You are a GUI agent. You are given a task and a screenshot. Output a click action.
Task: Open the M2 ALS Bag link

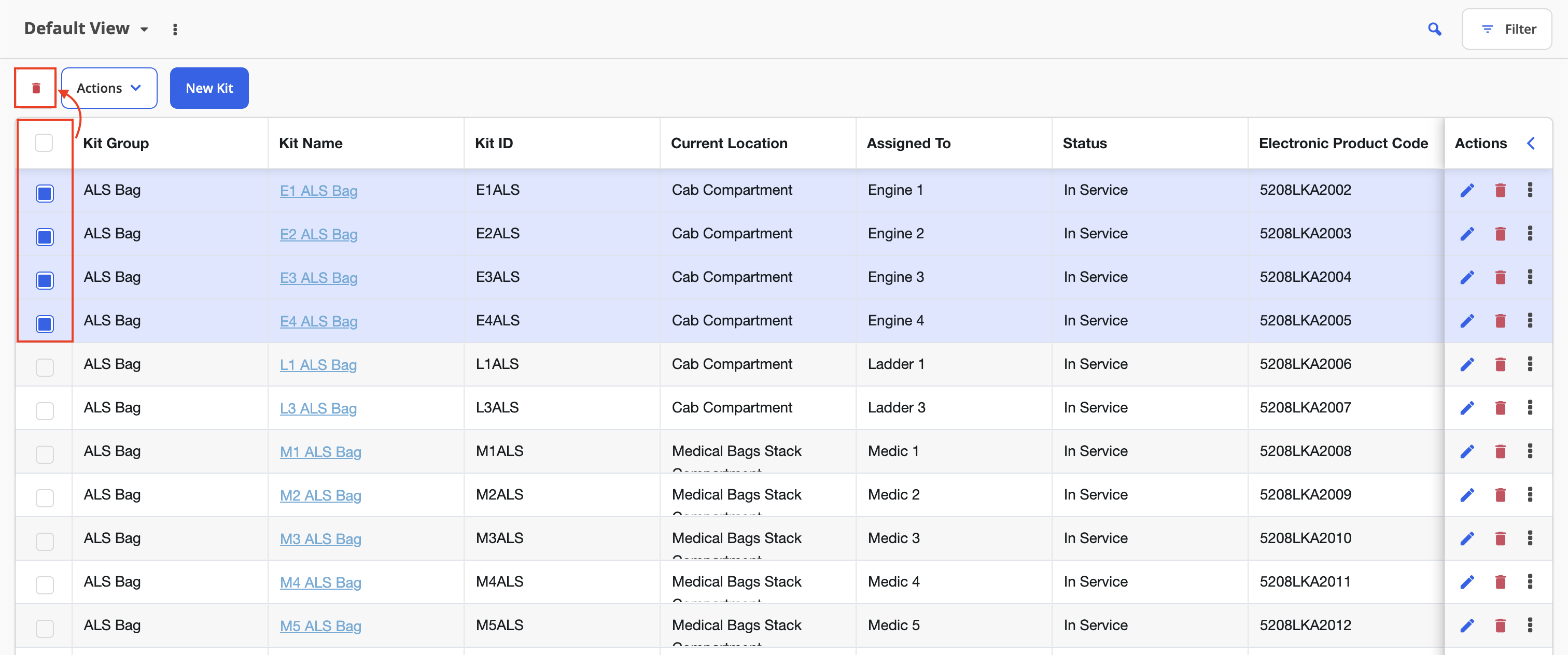tap(320, 496)
